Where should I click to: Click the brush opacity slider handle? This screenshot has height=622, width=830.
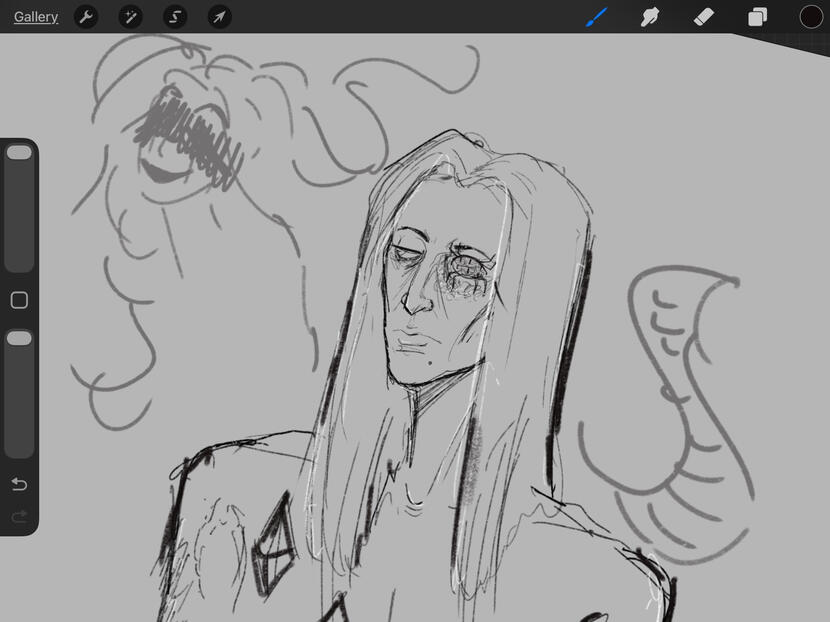pyautogui.click(x=19, y=339)
